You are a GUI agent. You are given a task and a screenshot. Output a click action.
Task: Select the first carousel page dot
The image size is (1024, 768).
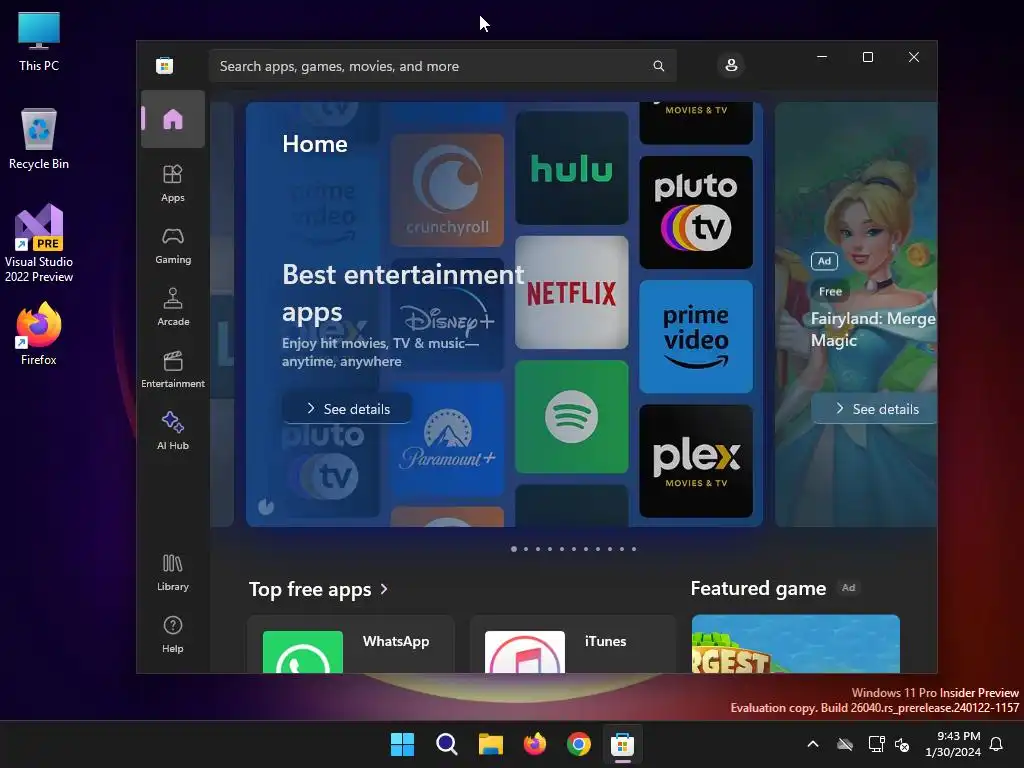click(x=514, y=549)
